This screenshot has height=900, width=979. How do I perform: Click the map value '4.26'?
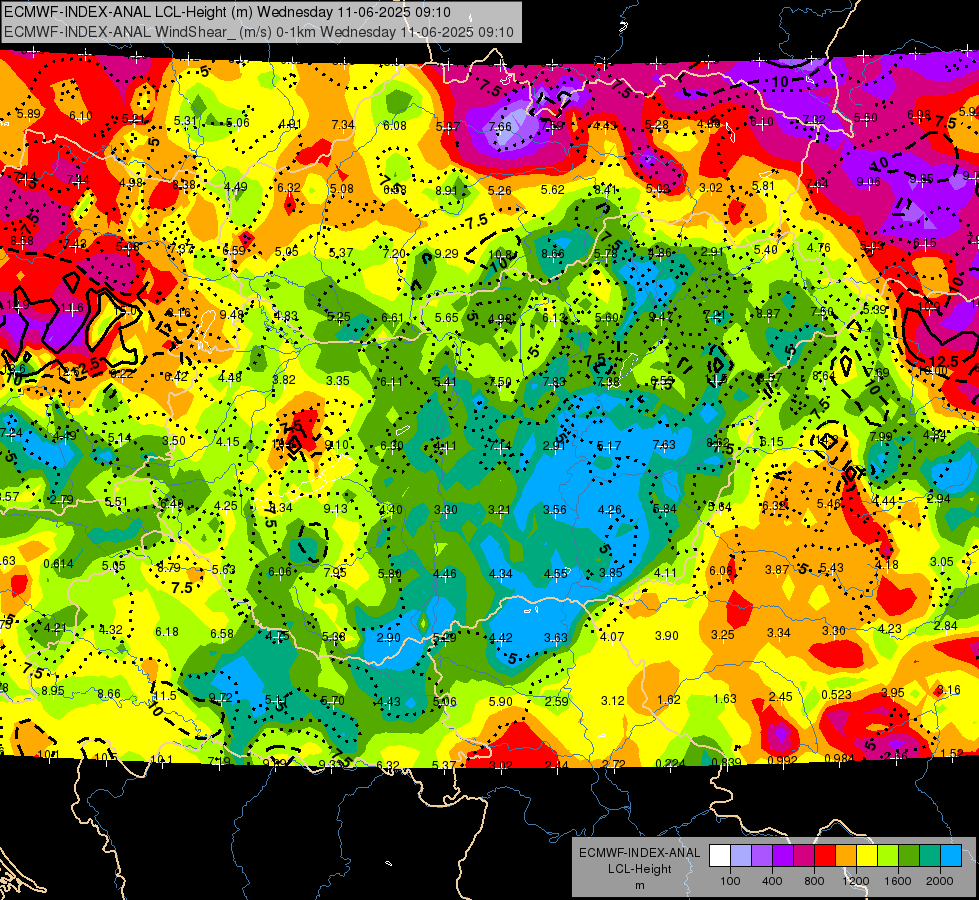coord(609,510)
